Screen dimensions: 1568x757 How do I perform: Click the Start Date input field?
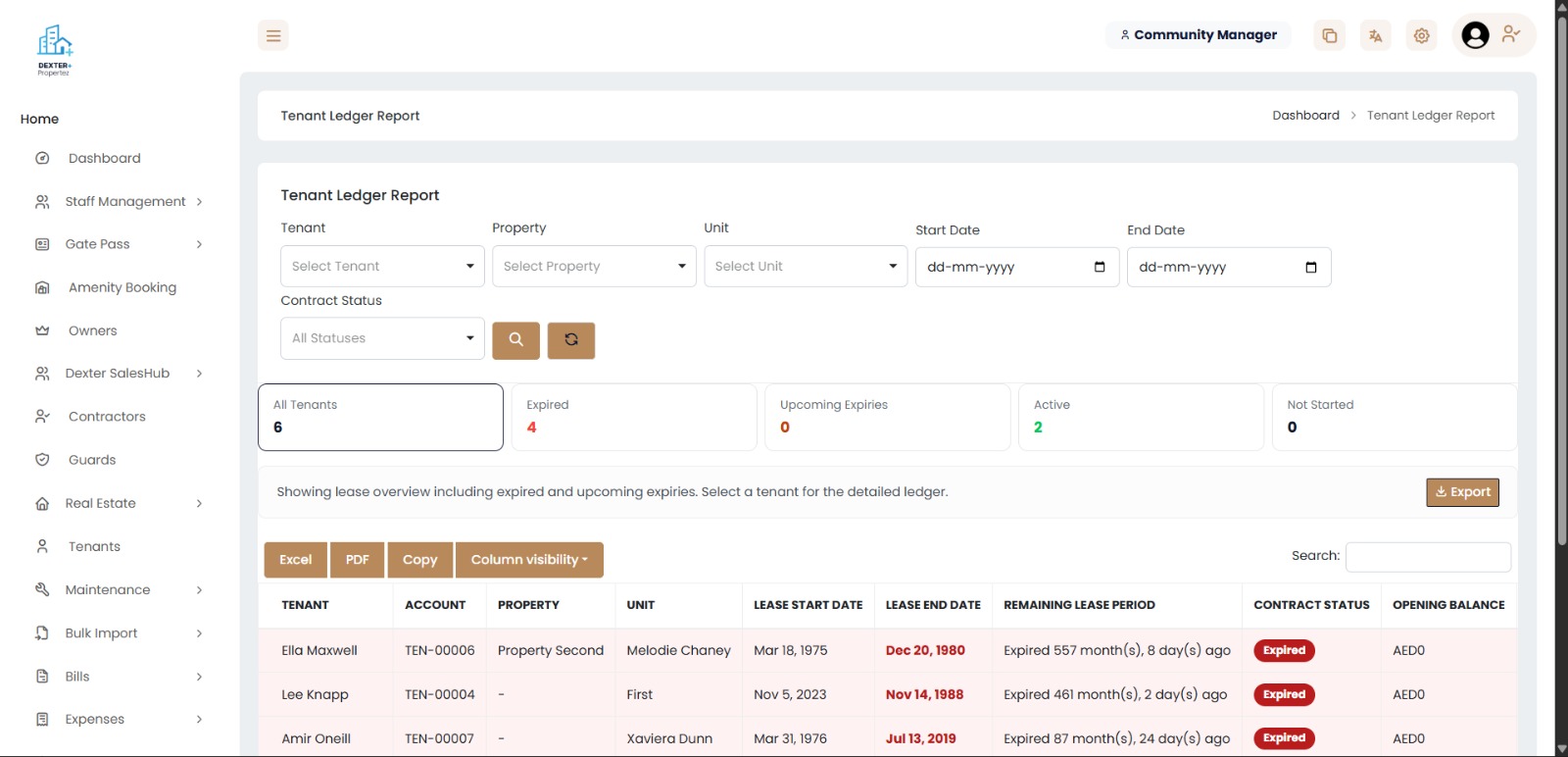click(1017, 267)
